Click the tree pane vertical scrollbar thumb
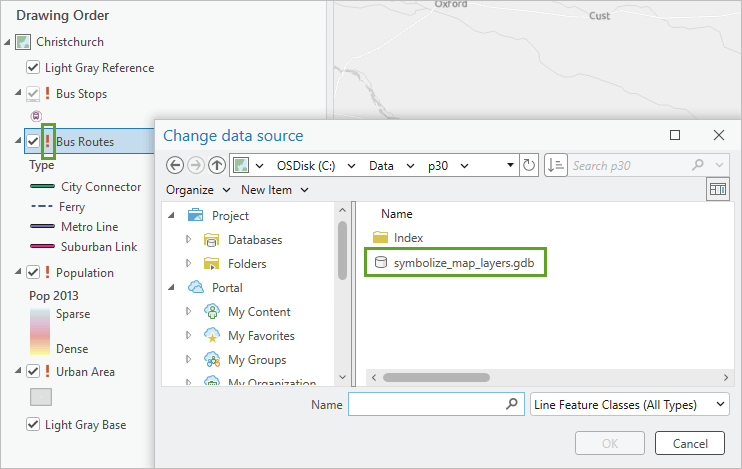742x469 pixels. click(342, 250)
